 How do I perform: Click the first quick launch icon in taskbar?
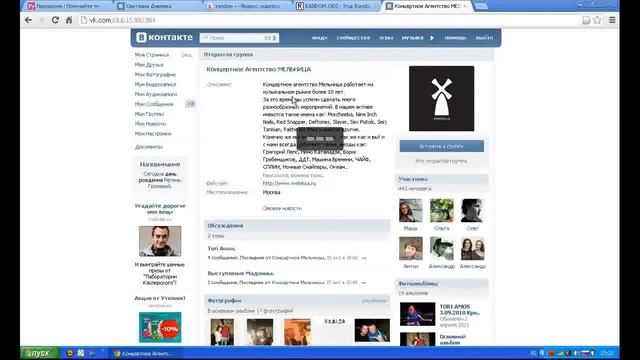70,353
